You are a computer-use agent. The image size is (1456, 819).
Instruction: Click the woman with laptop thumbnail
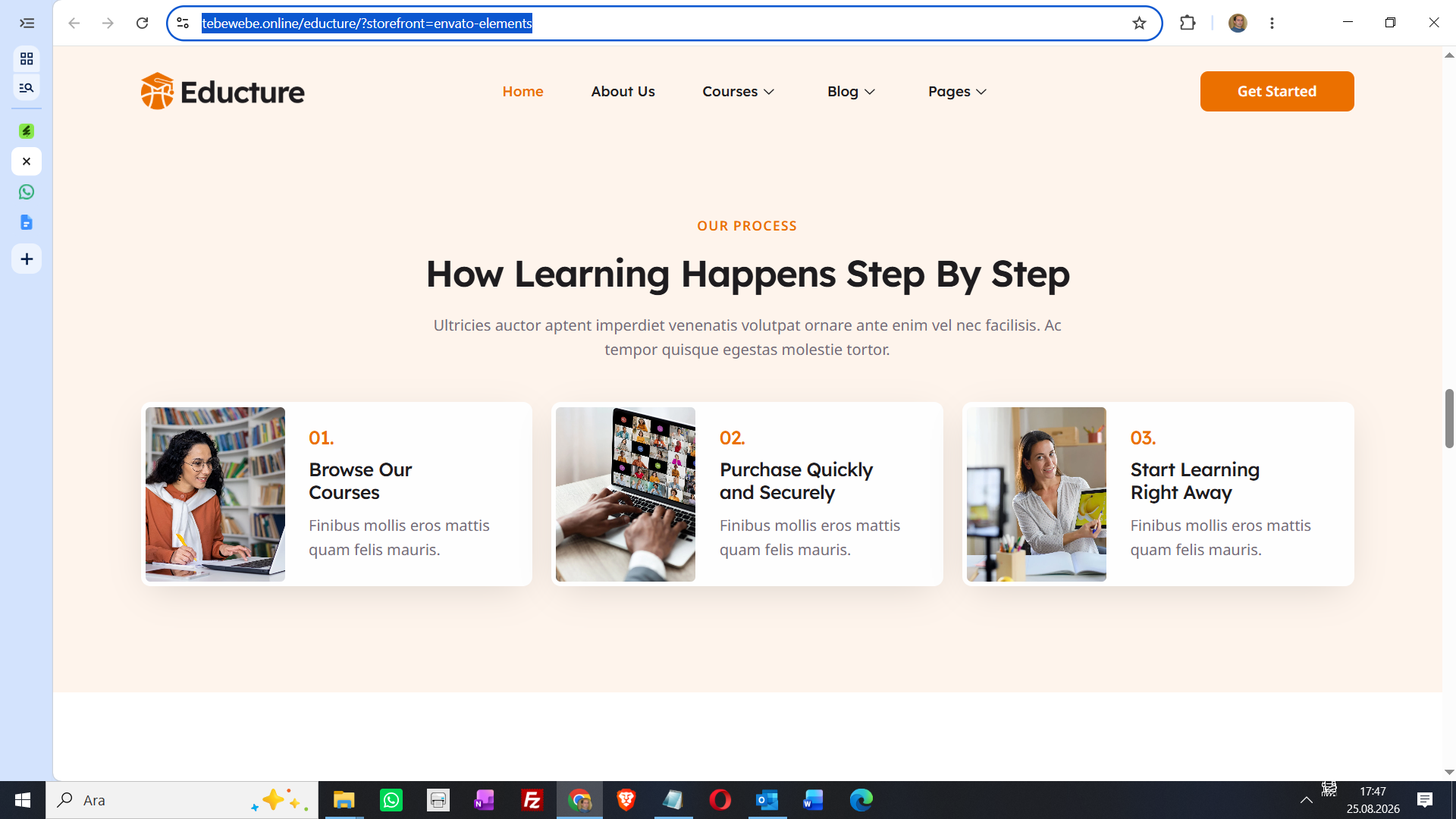(x=215, y=494)
